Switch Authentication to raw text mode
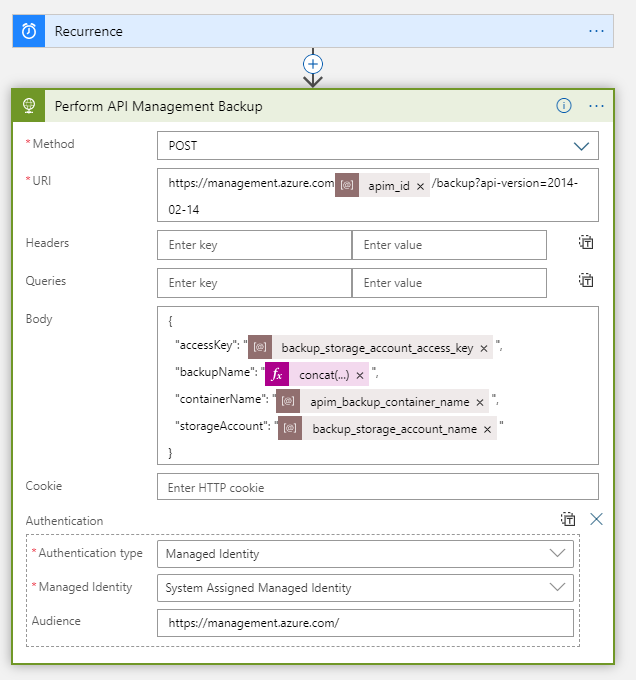 (x=568, y=519)
